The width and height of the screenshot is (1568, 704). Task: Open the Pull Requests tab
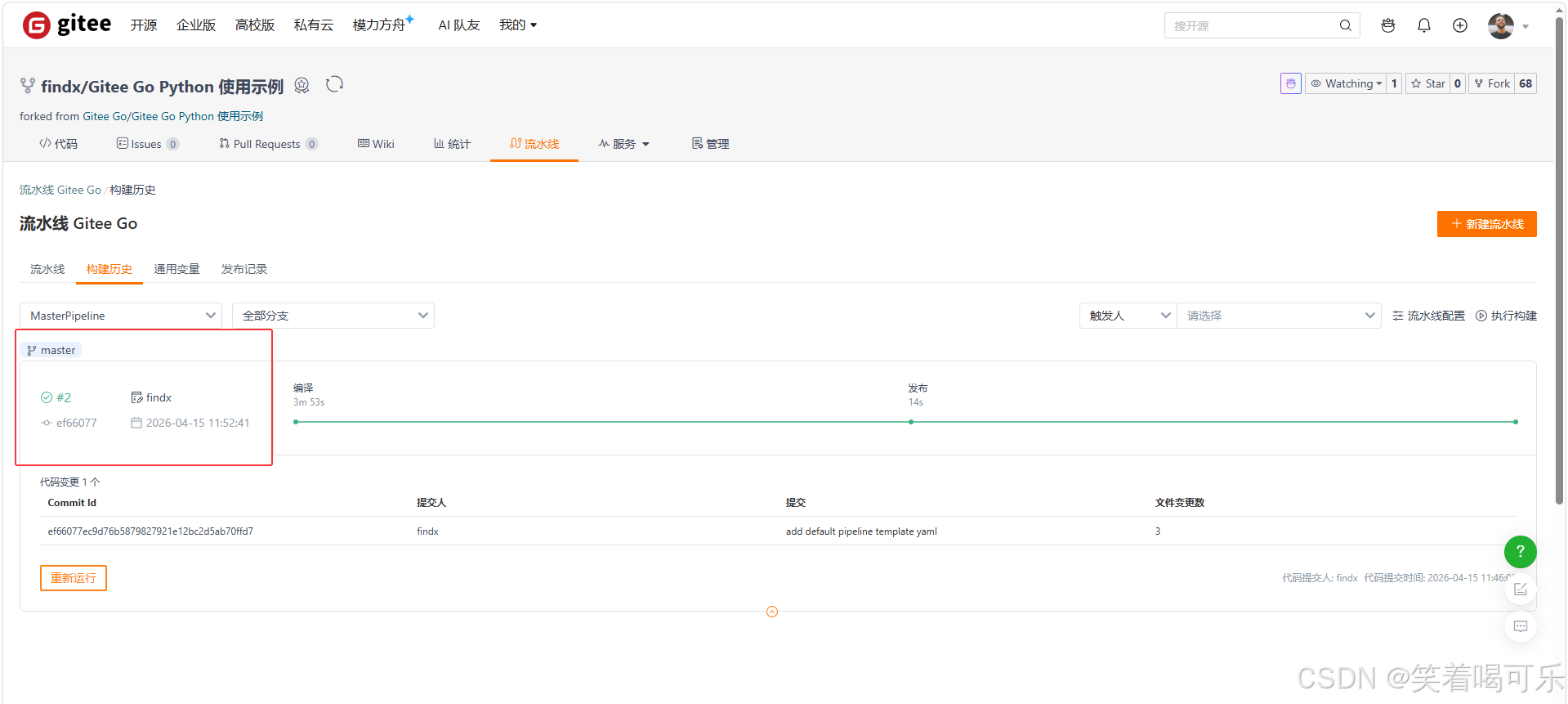268,144
